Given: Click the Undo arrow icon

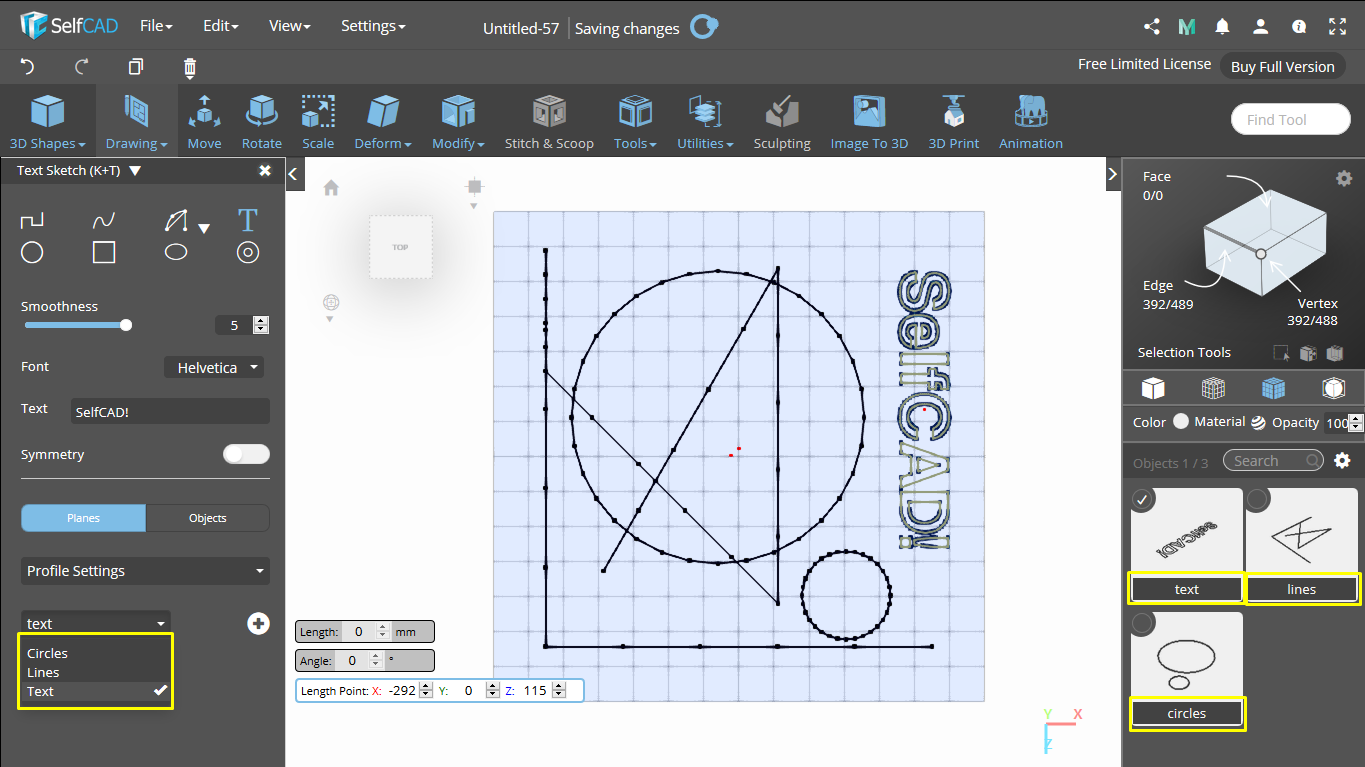Looking at the screenshot, I should 27,67.
